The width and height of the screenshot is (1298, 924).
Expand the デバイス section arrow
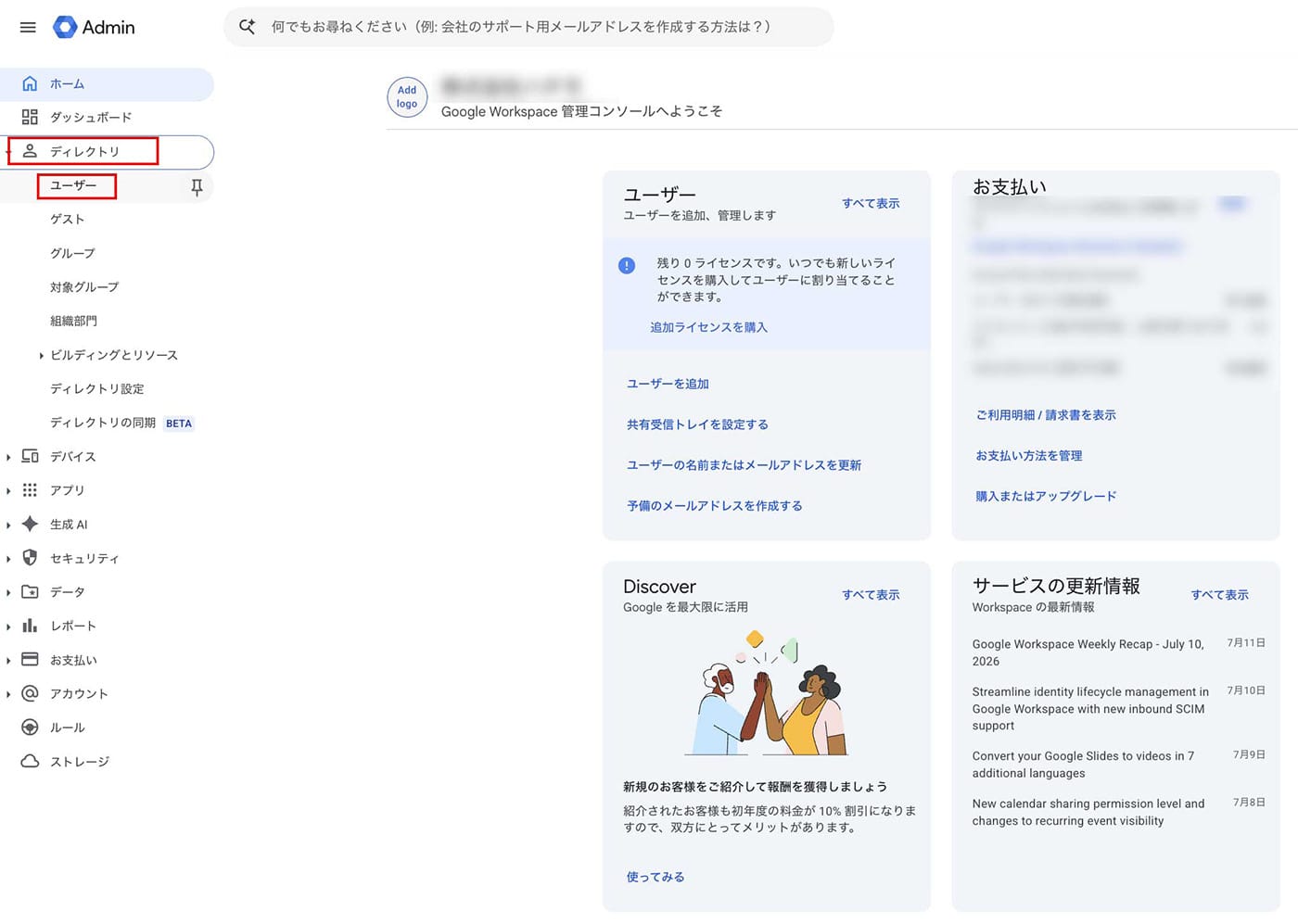click(8, 457)
